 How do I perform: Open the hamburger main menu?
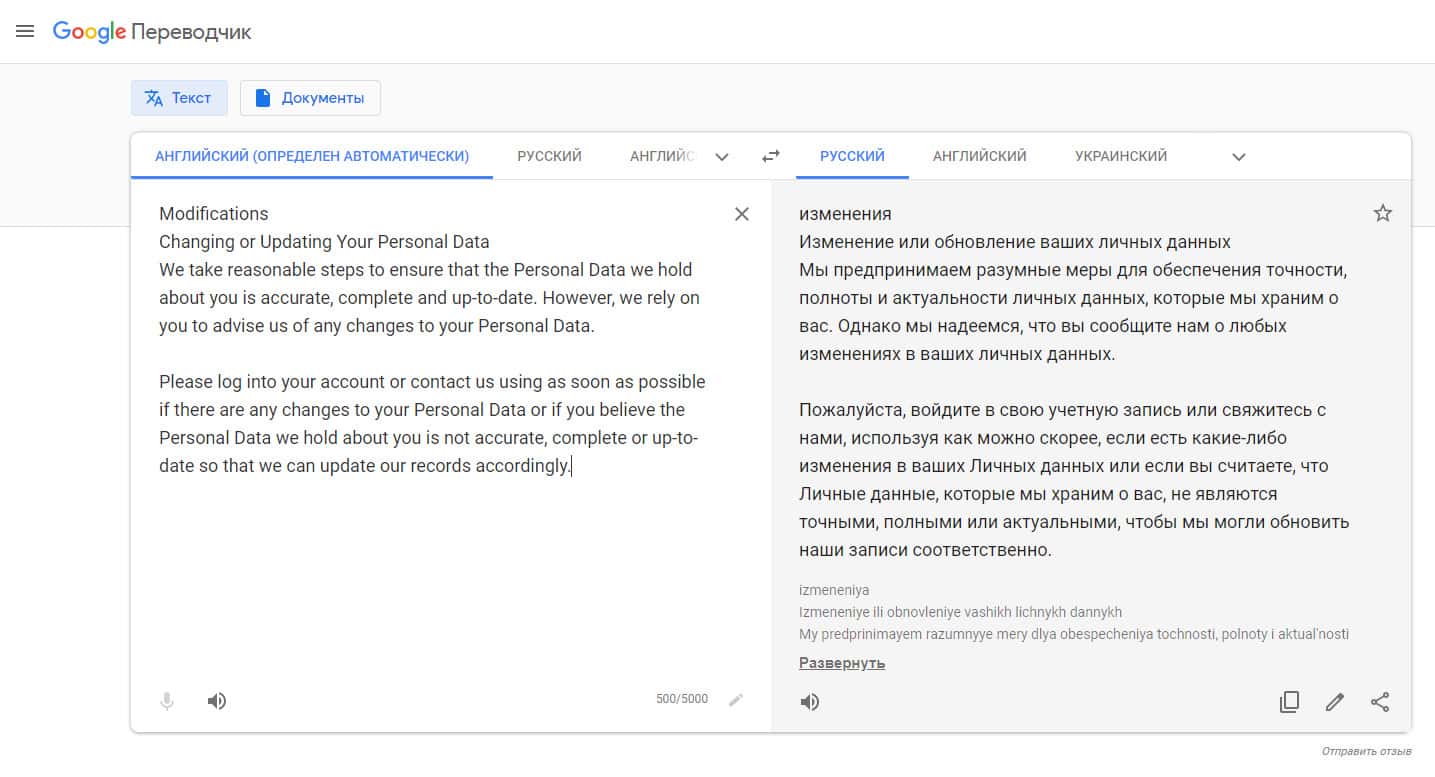pos(25,31)
